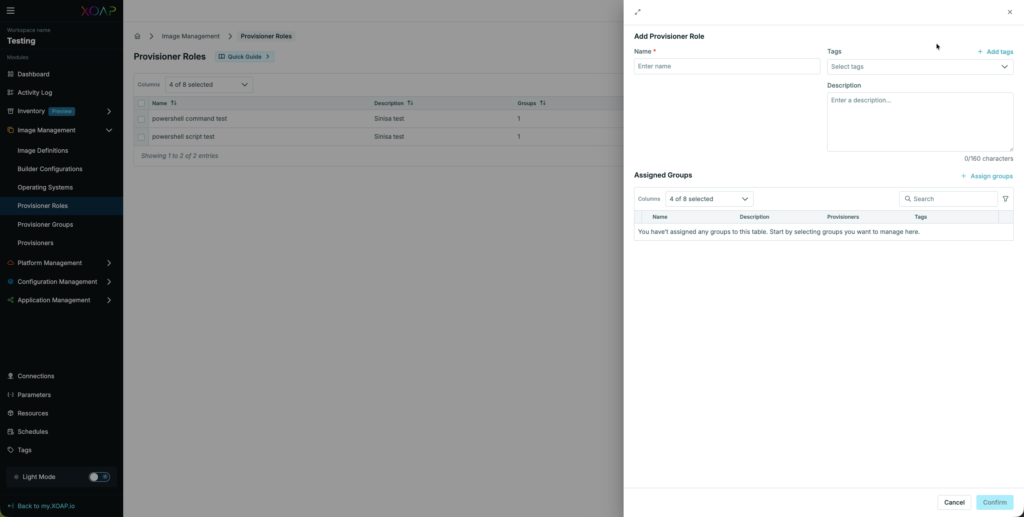Open Assigned Groups columns dropdown

coord(709,199)
